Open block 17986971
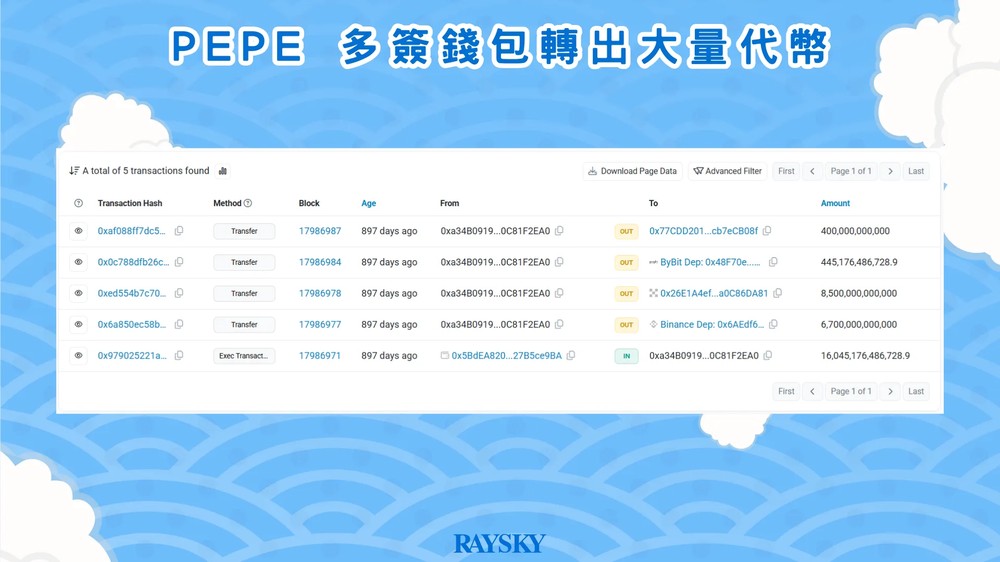The image size is (1000, 562). pos(320,355)
